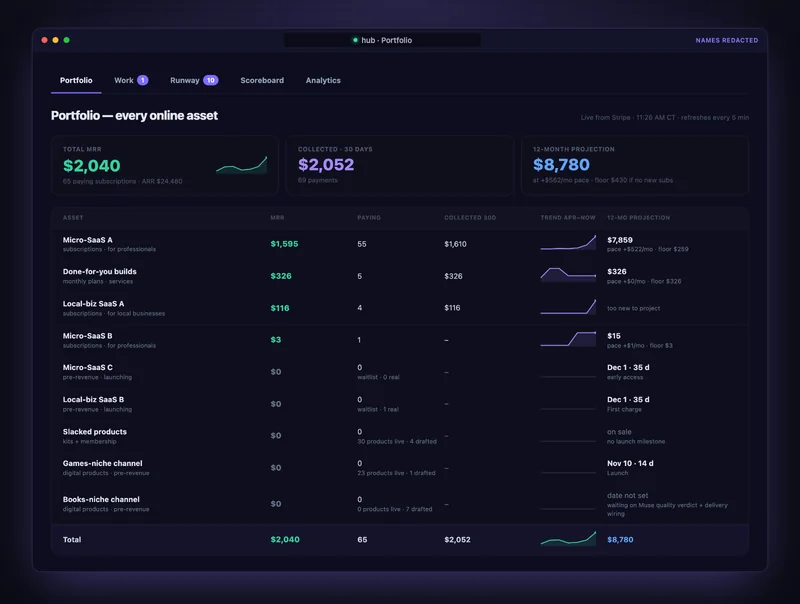Open the Micro-SaaS A asset name
The height and width of the screenshot is (604, 800).
[88, 240]
